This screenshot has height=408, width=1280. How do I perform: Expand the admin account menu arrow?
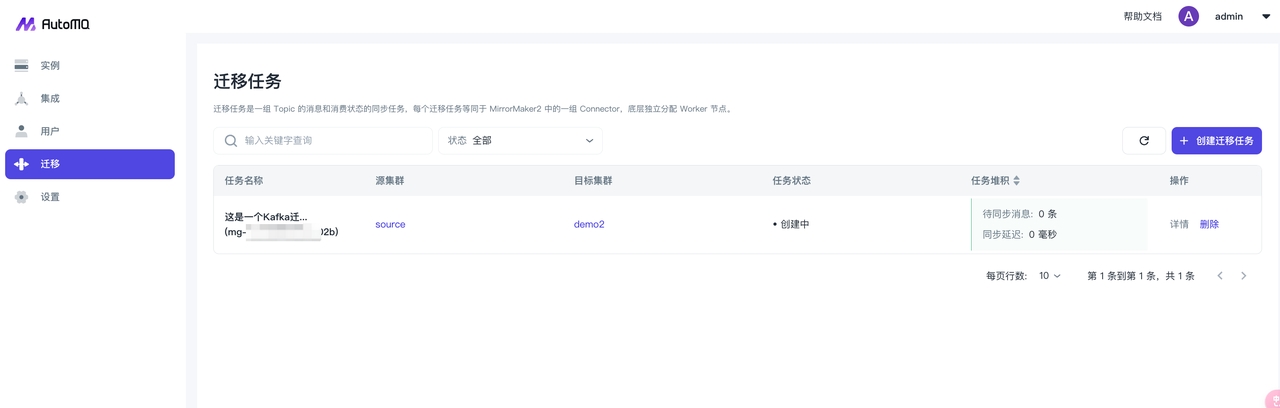coord(1266,16)
